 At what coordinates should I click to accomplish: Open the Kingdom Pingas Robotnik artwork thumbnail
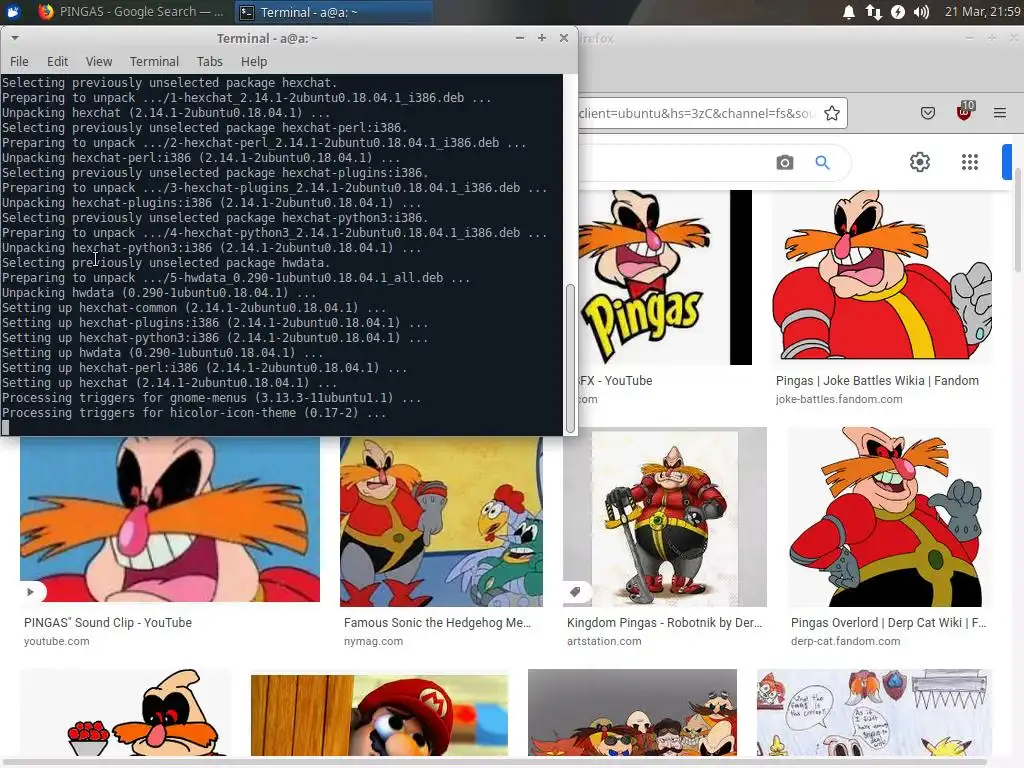pos(665,517)
